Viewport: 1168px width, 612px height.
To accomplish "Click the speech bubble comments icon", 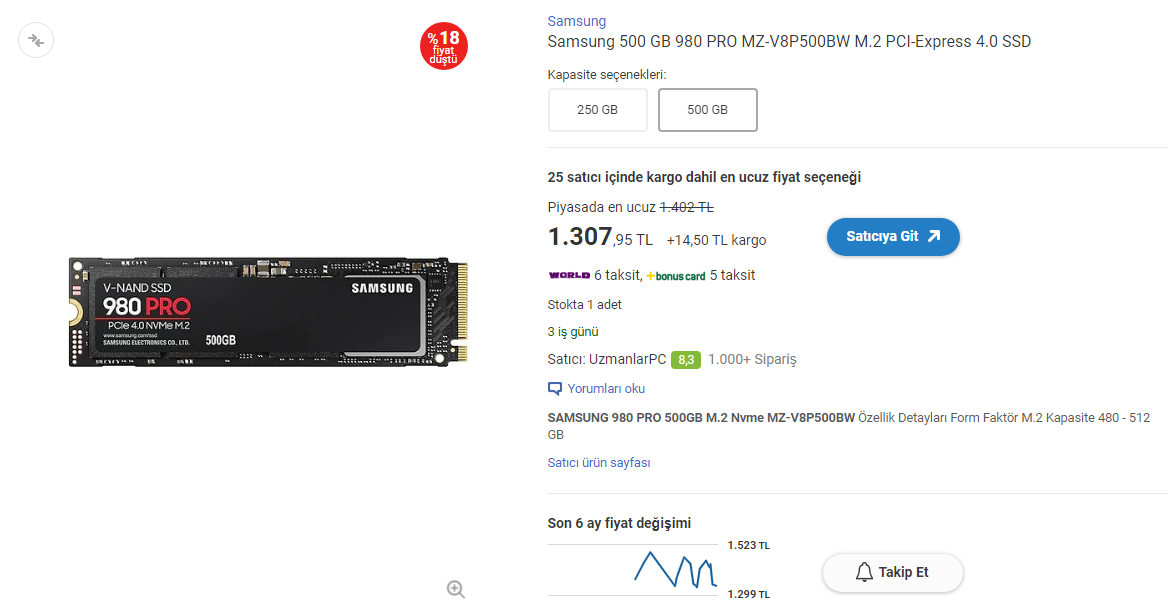I will (x=555, y=389).
